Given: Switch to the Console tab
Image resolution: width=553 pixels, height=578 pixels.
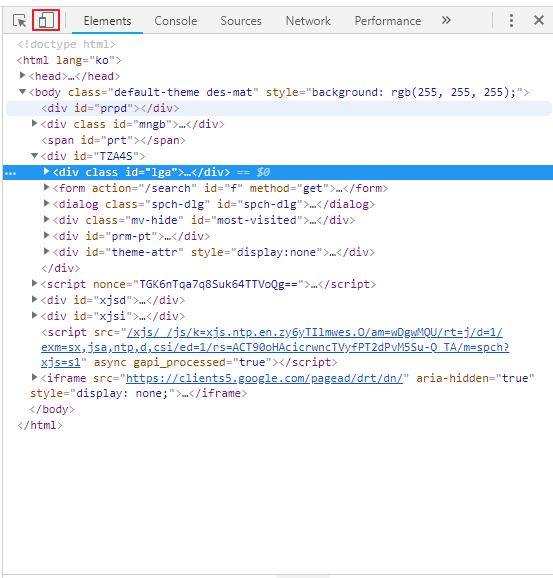Looking at the screenshot, I should click(x=175, y=21).
